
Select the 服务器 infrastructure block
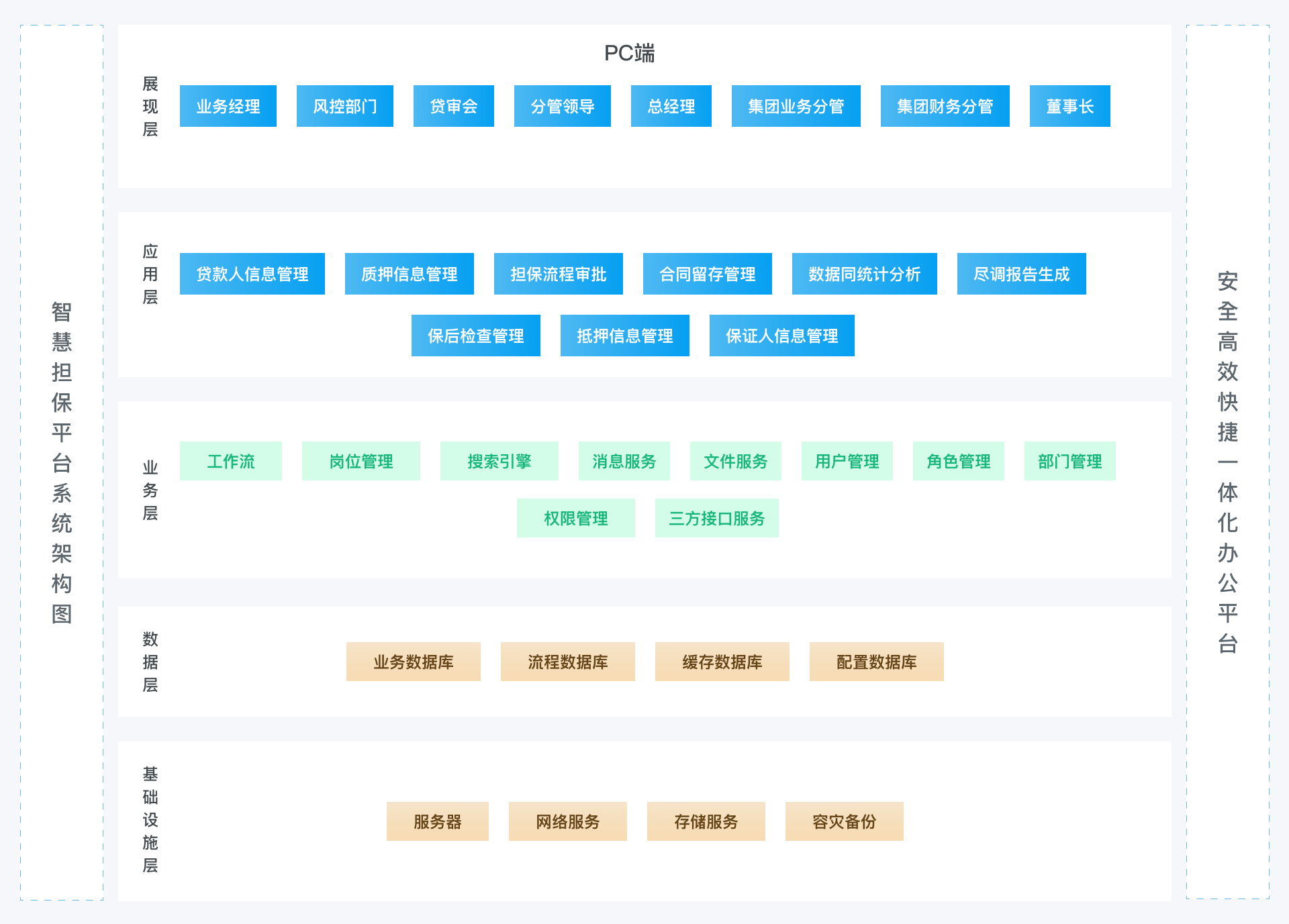click(437, 821)
